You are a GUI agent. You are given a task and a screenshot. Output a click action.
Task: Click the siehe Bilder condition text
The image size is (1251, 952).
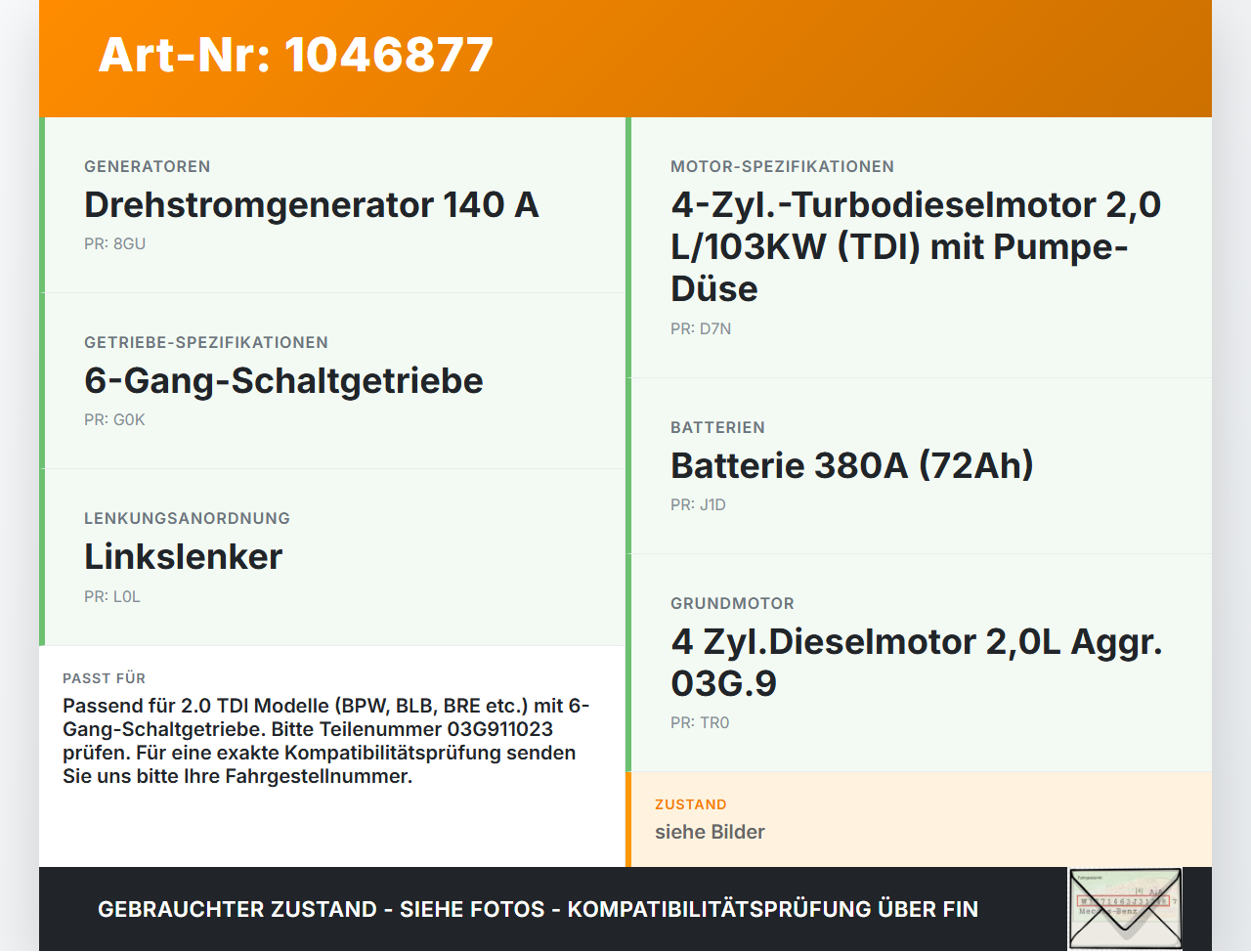click(x=710, y=832)
